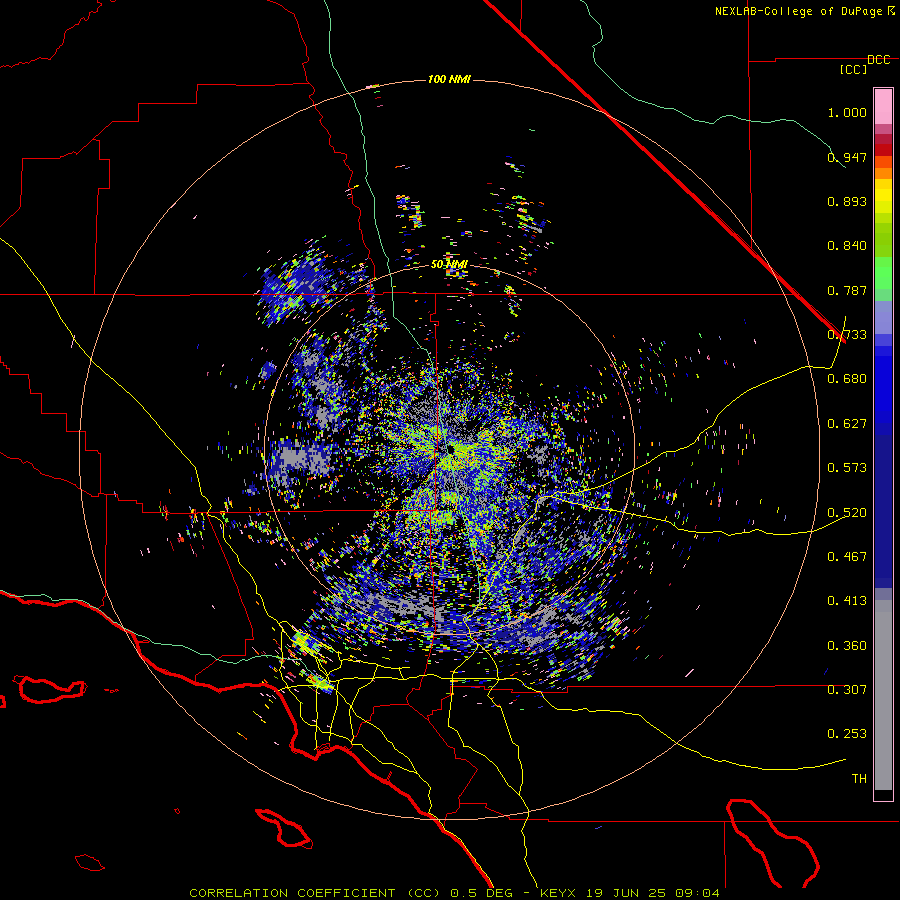Click the 0.467 scale value
This screenshot has width=900, height=900.
(847, 556)
